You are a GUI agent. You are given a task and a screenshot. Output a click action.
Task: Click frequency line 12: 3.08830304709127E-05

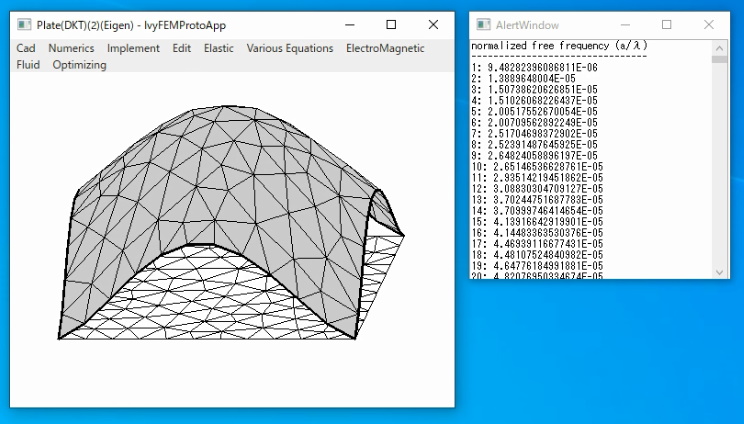coord(537,189)
